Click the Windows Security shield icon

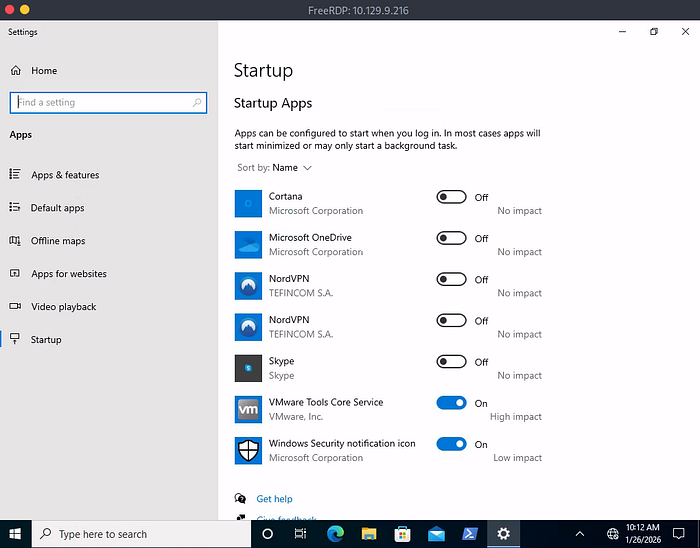tap(248, 450)
